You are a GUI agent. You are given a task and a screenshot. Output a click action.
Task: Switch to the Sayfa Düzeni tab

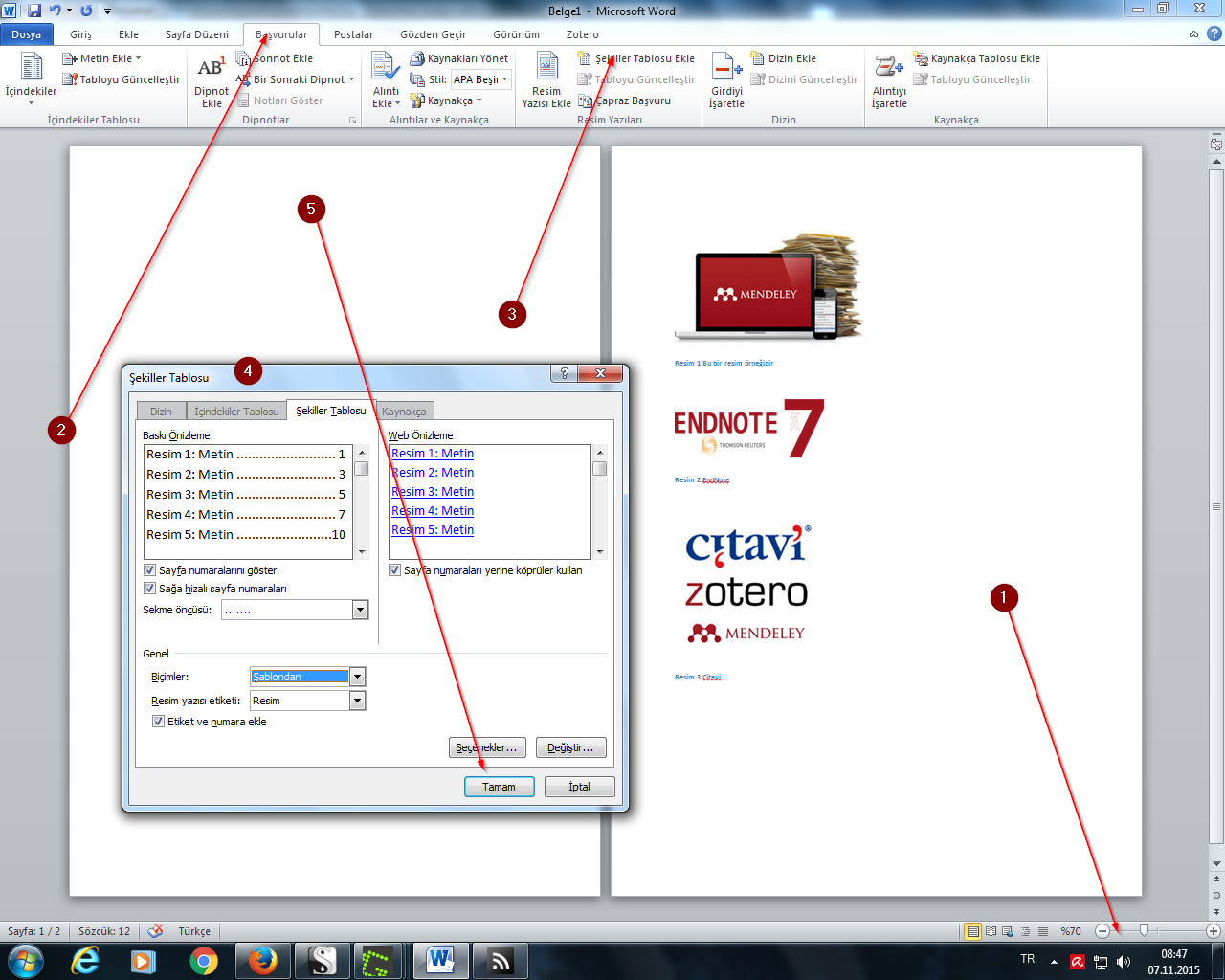(197, 34)
